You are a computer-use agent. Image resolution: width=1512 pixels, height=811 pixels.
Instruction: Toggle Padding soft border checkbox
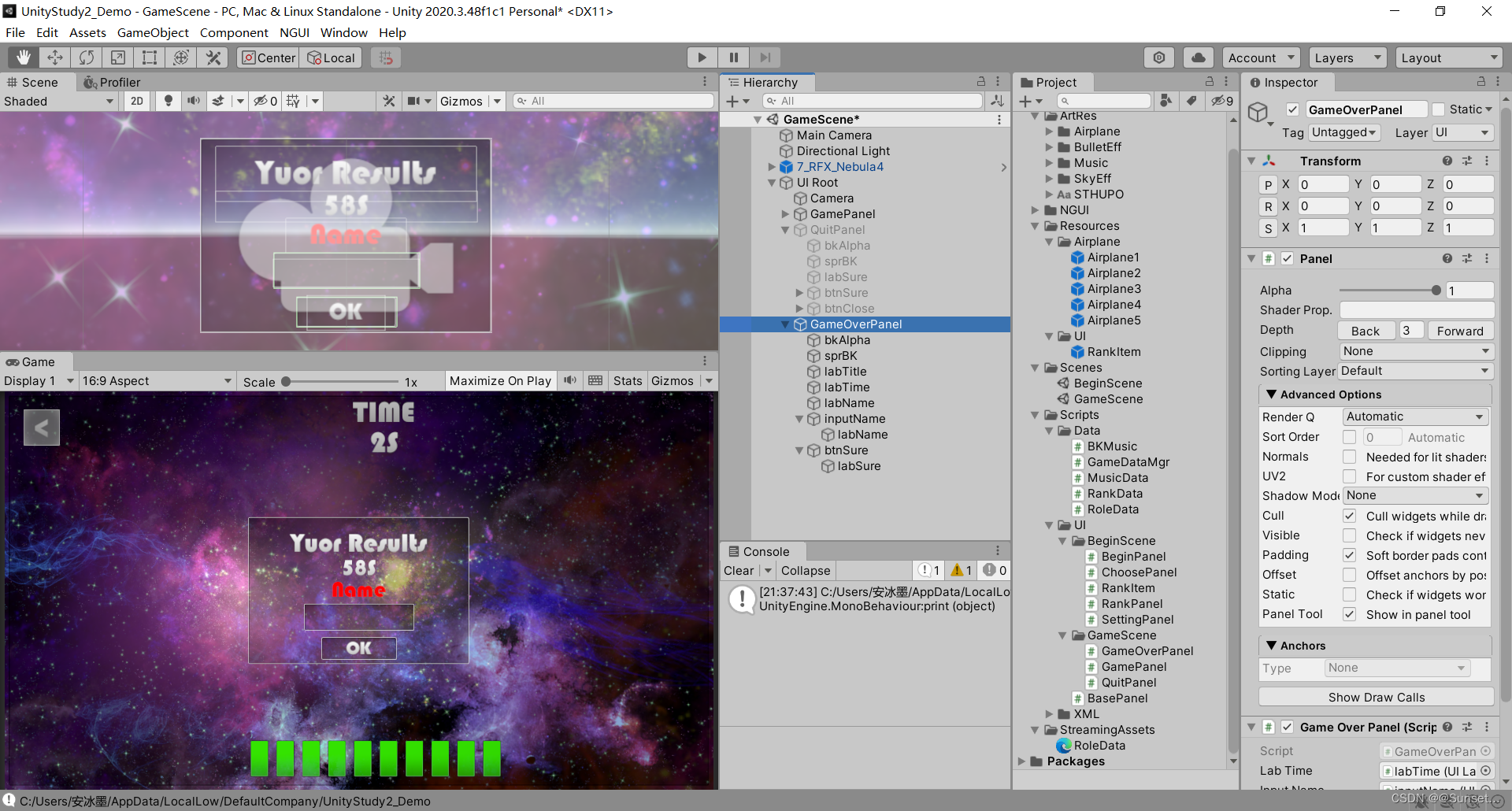(1349, 555)
